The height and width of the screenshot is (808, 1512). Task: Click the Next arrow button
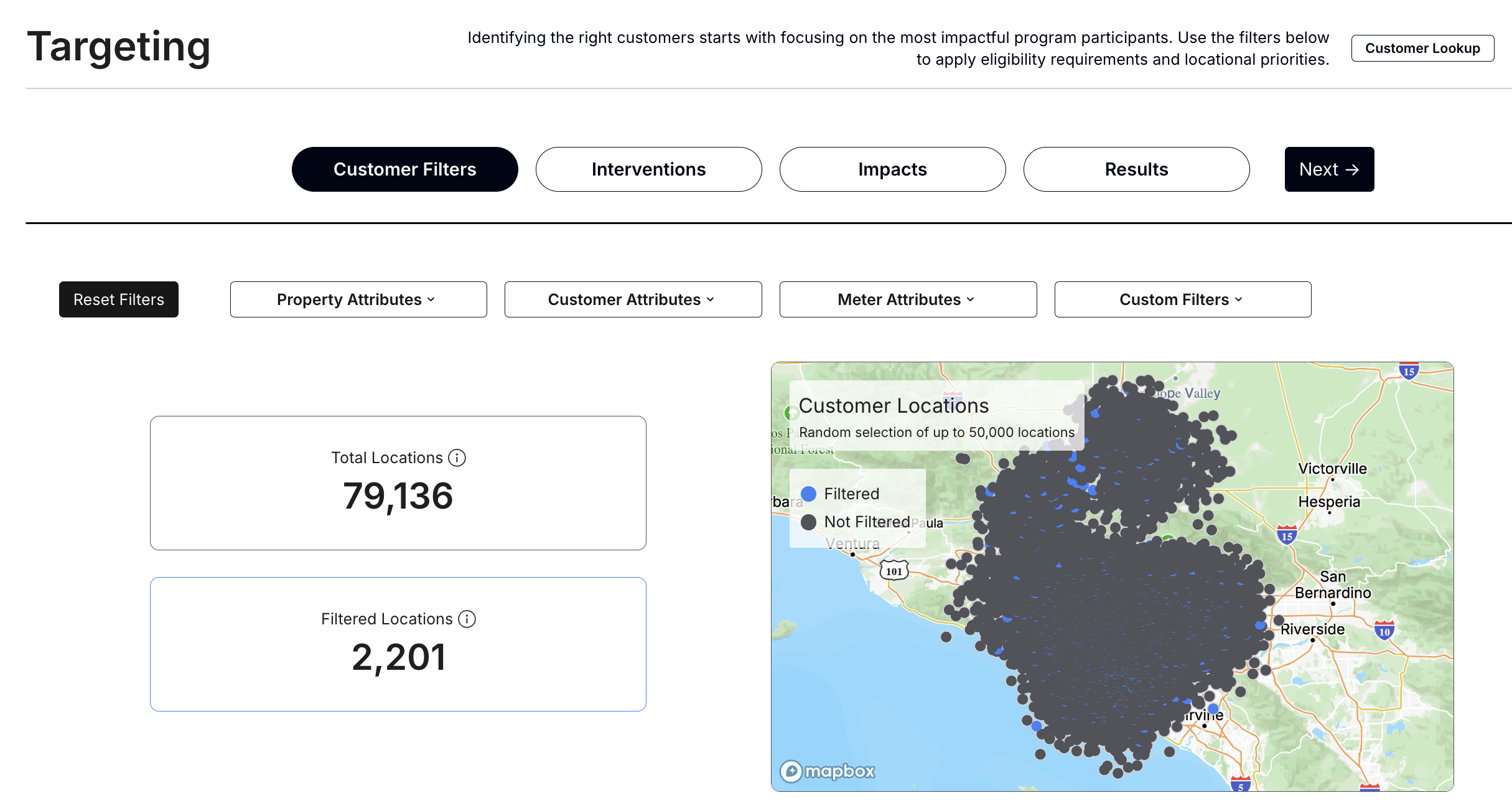coord(1329,169)
